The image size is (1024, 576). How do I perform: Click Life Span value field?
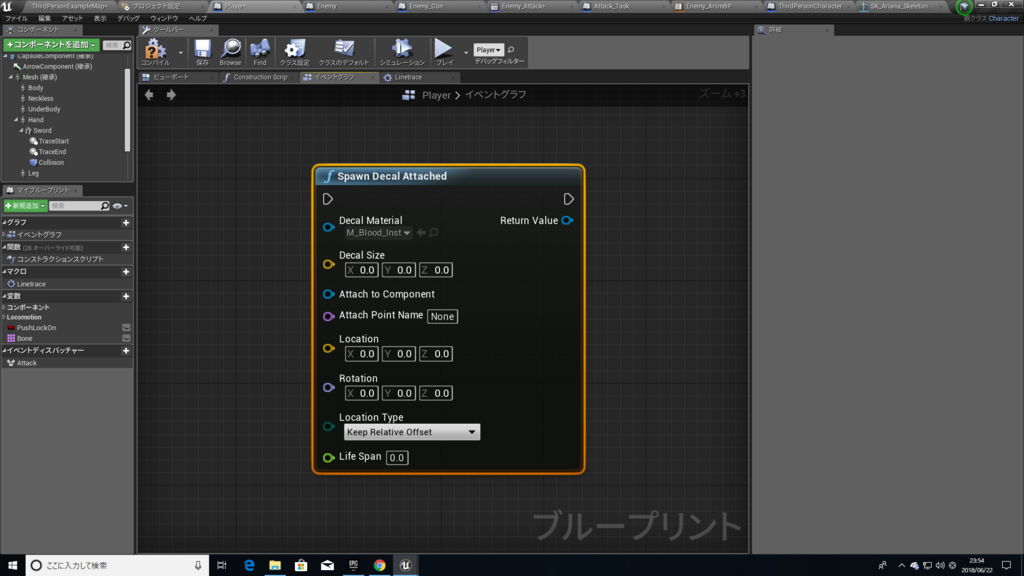pyautogui.click(x=397, y=458)
